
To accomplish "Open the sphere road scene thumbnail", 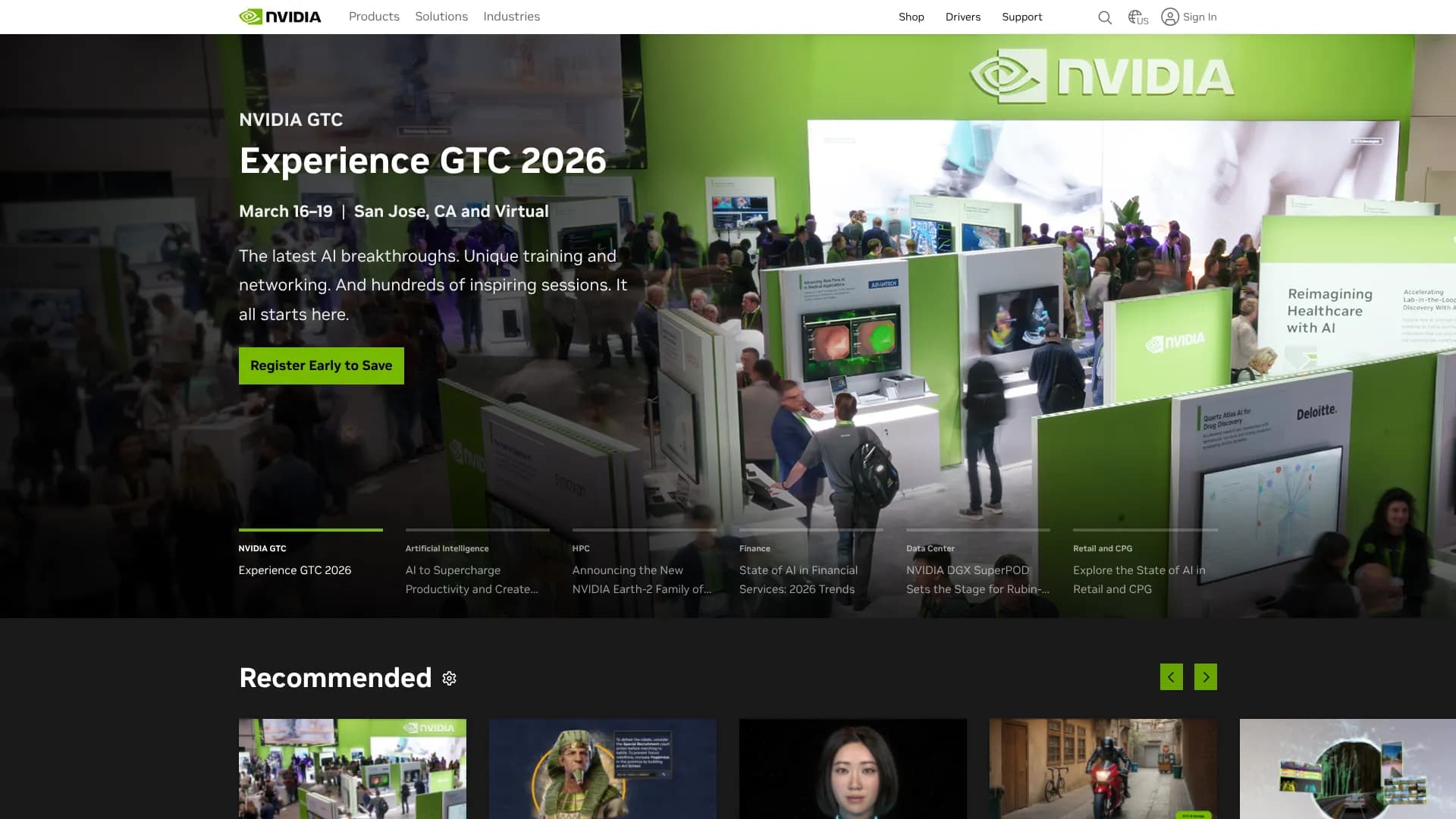I will click(1348, 769).
